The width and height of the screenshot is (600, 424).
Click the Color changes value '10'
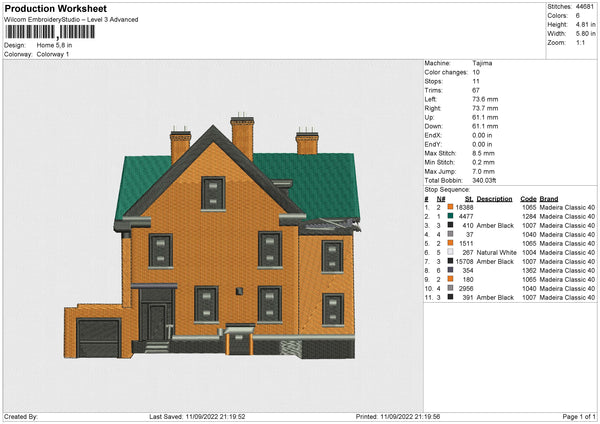(476, 72)
